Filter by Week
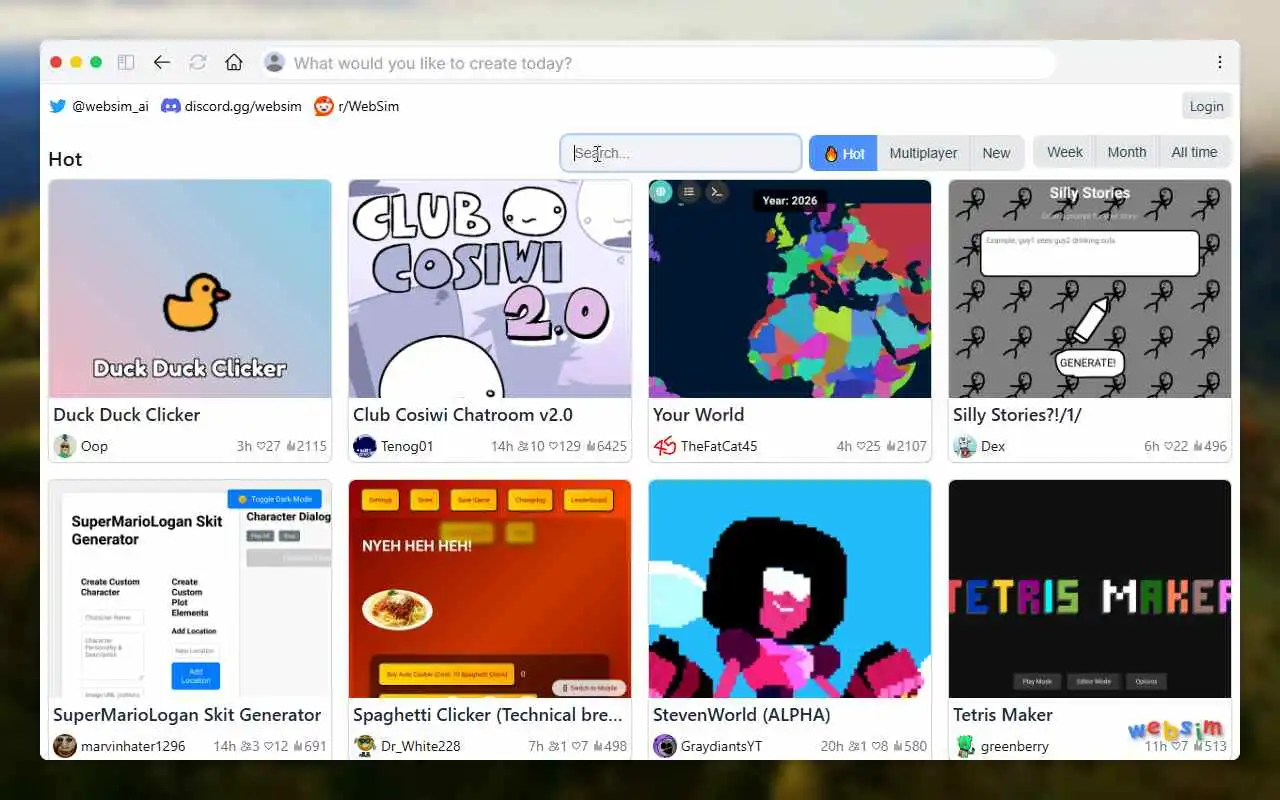Image resolution: width=1280 pixels, height=800 pixels. click(1064, 152)
